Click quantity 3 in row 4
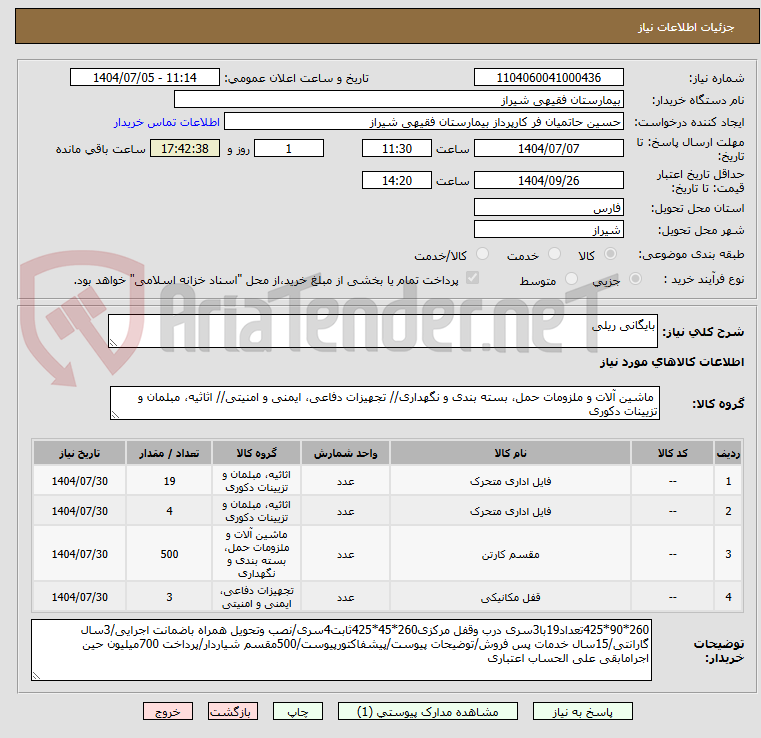This screenshot has height=738, width=761. click(x=169, y=597)
